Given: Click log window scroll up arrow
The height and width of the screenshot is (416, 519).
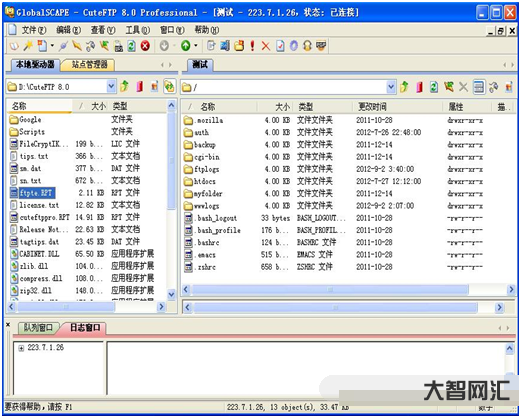Looking at the screenshot, I should (510, 349).
